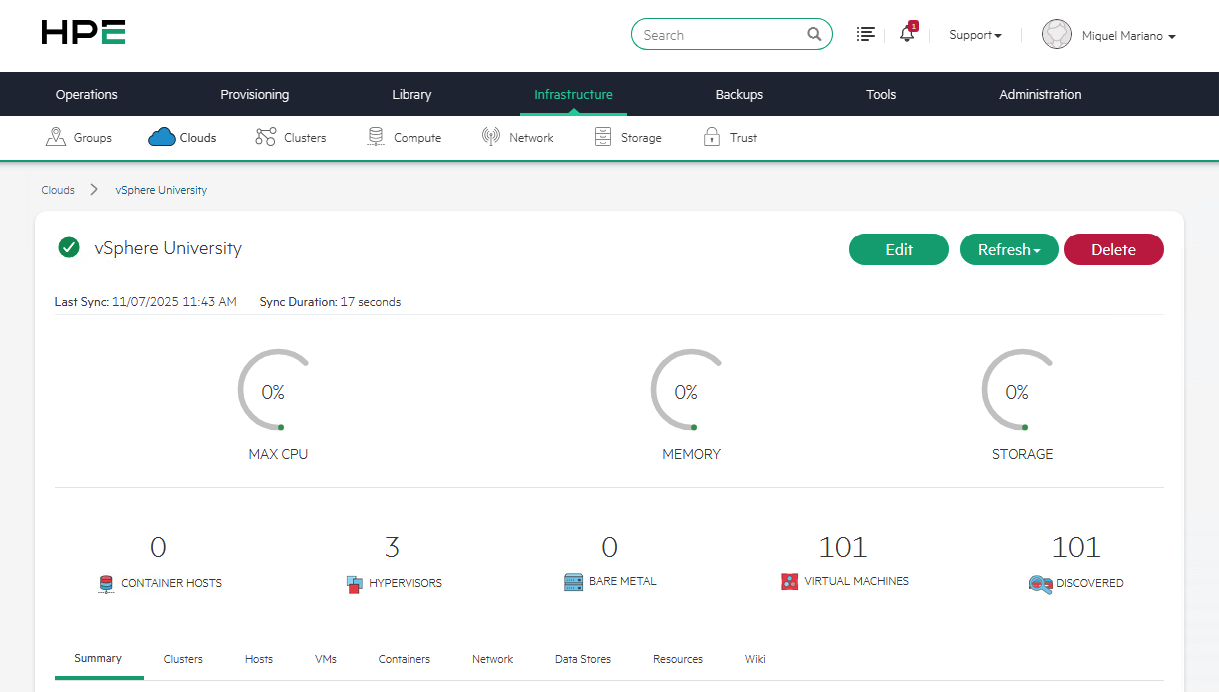The width and height of the screenshot is (1219, 692).
Task: Expand the Refresh dropdown button
Action: [1009, 250]
